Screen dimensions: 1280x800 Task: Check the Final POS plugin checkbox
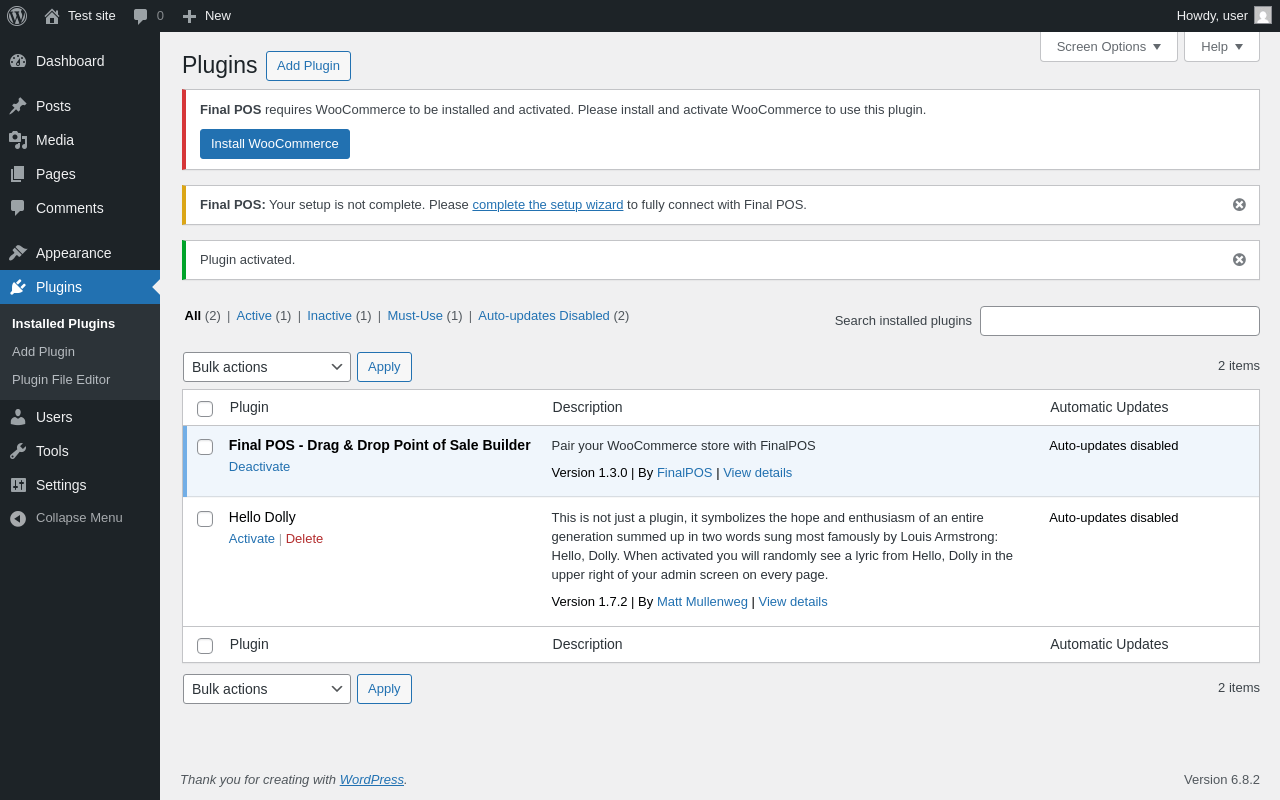click(x=205, y=447)
